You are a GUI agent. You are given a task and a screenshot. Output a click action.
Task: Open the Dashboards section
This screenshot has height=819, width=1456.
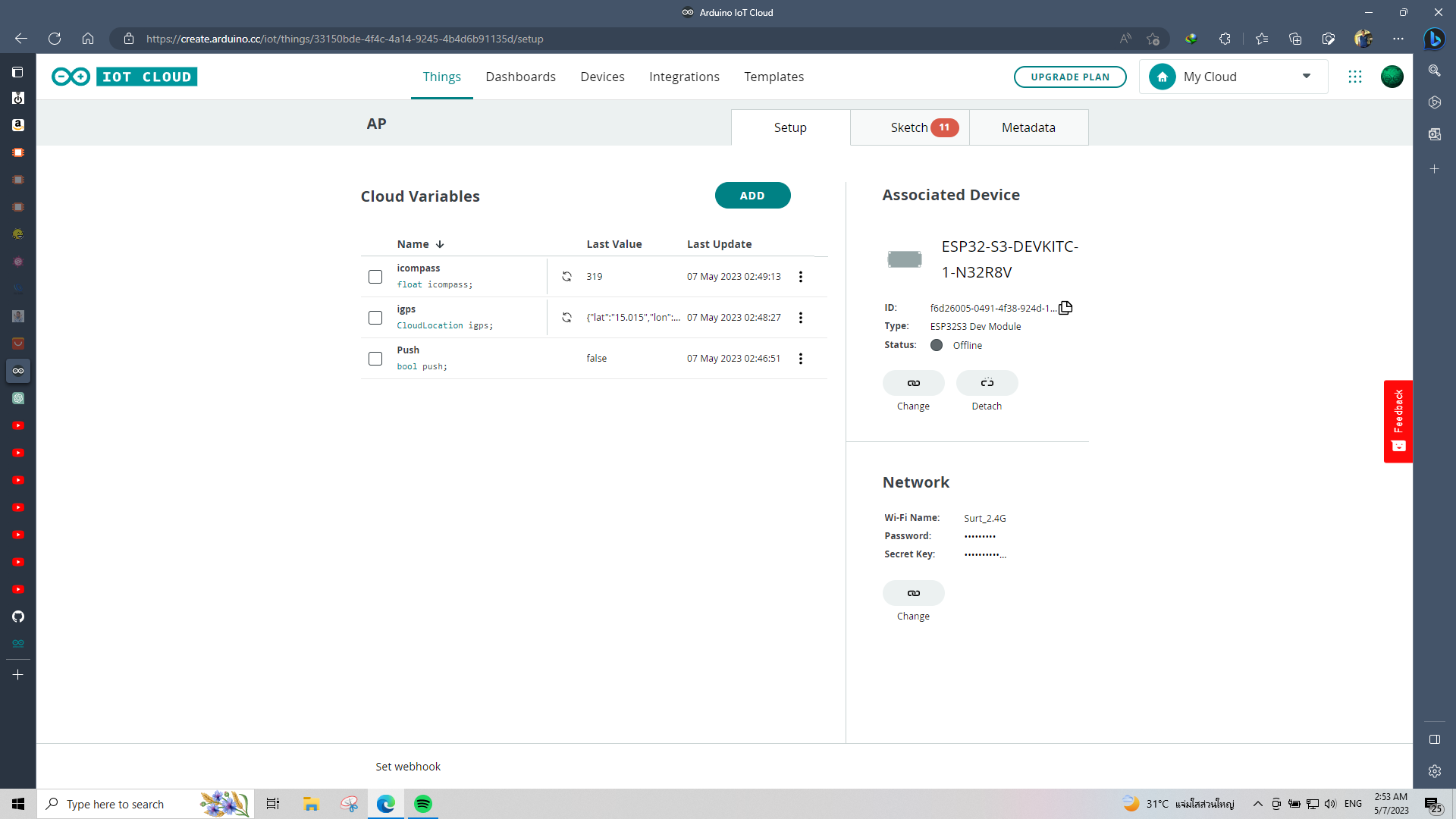[521, 77]
